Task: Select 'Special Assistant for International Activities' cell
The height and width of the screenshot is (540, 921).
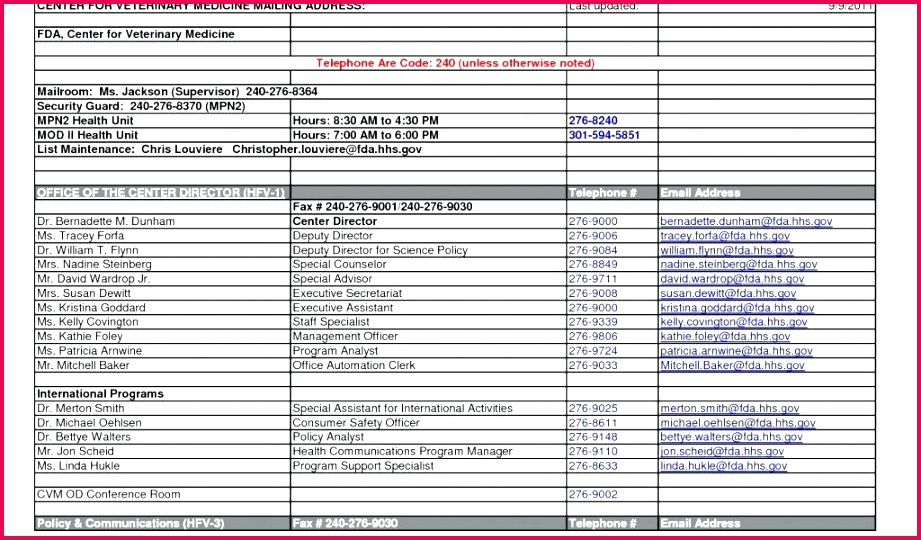Action: click(428, 408)
